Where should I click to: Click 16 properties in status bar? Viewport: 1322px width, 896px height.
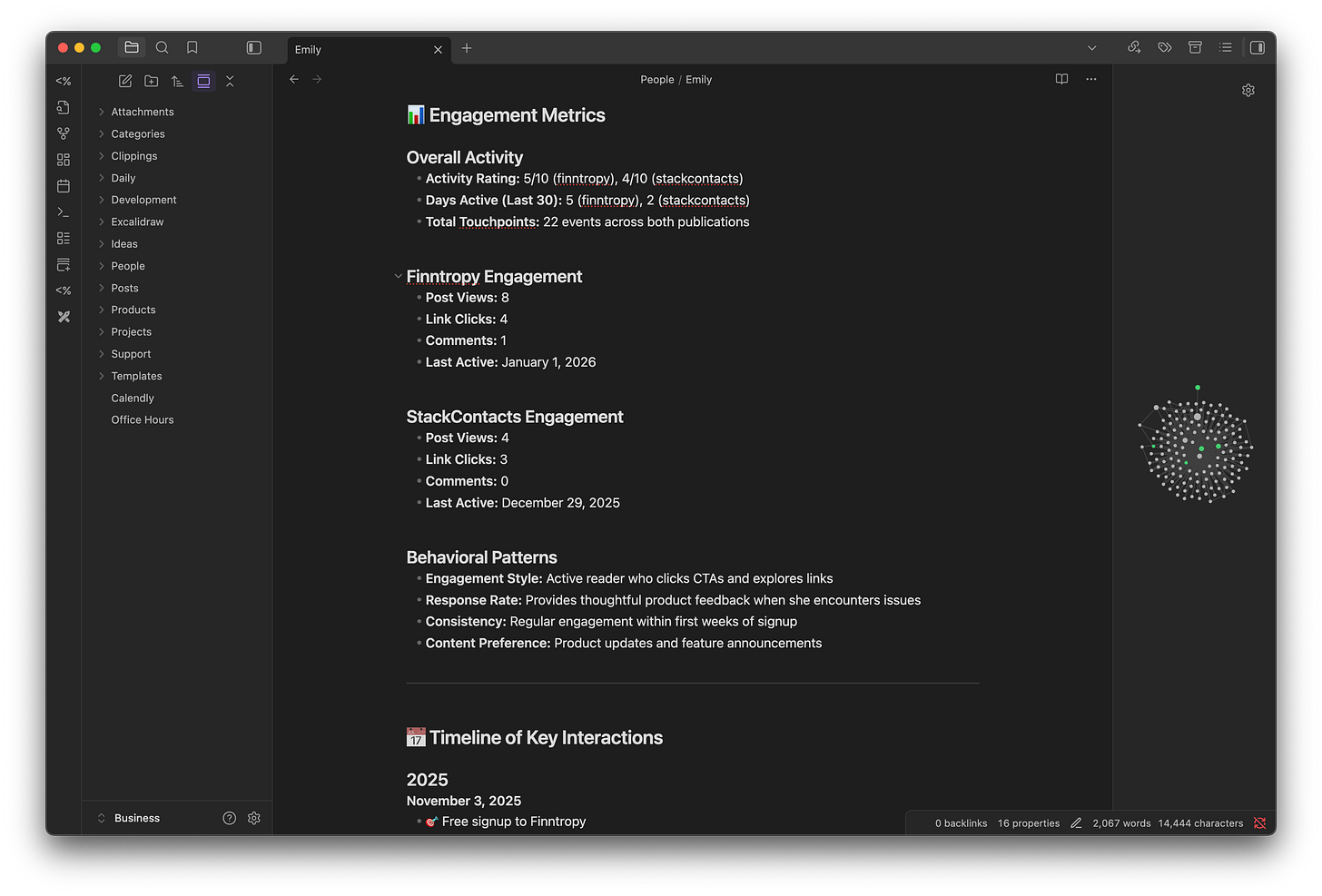coord(1029,823)
